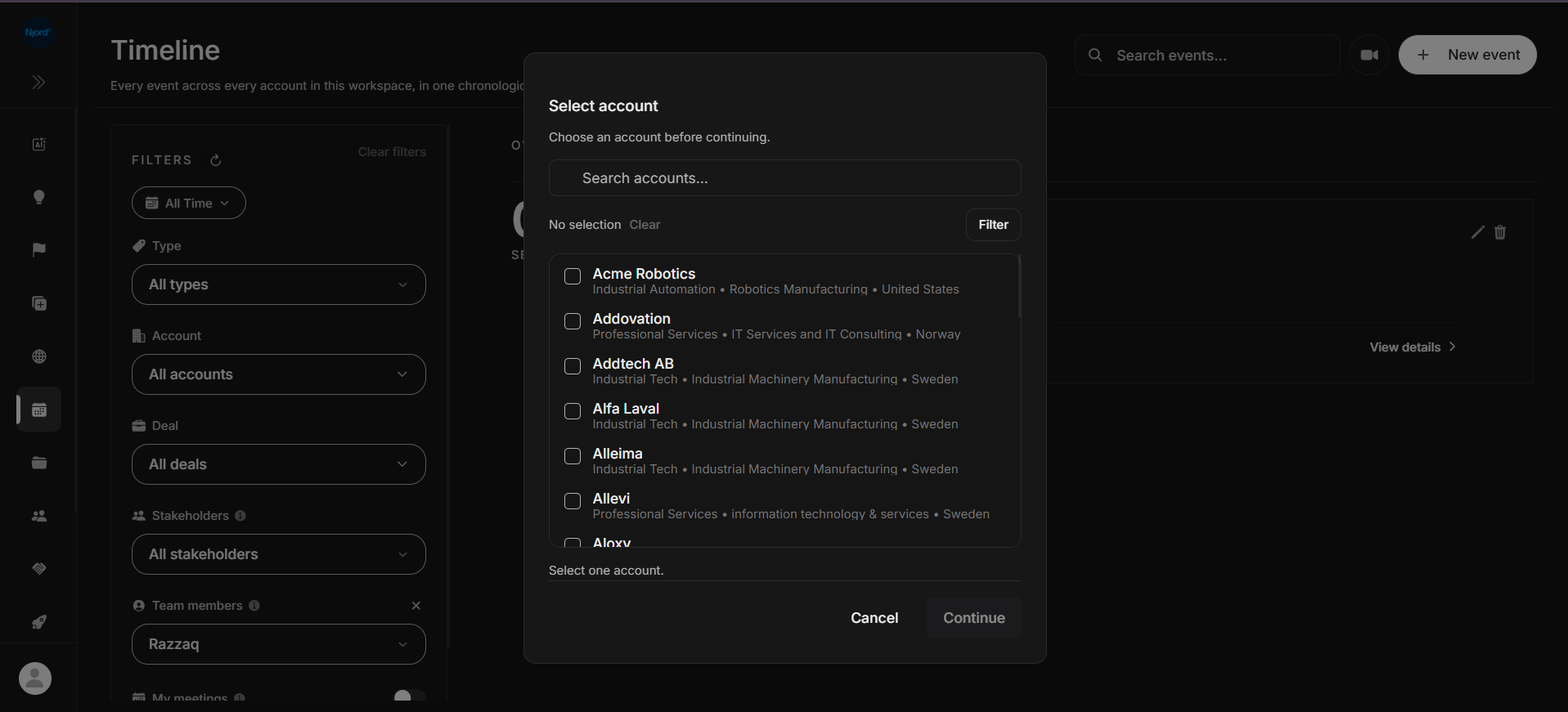Image resolution: width=1568 pixels, height=712 pixels.
Task: Open the user profile avatar
Action: click(x=35, y=678)
